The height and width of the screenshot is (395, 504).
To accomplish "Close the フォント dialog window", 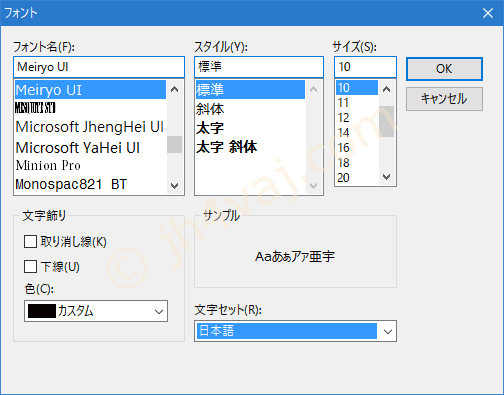I will point(488,13).
